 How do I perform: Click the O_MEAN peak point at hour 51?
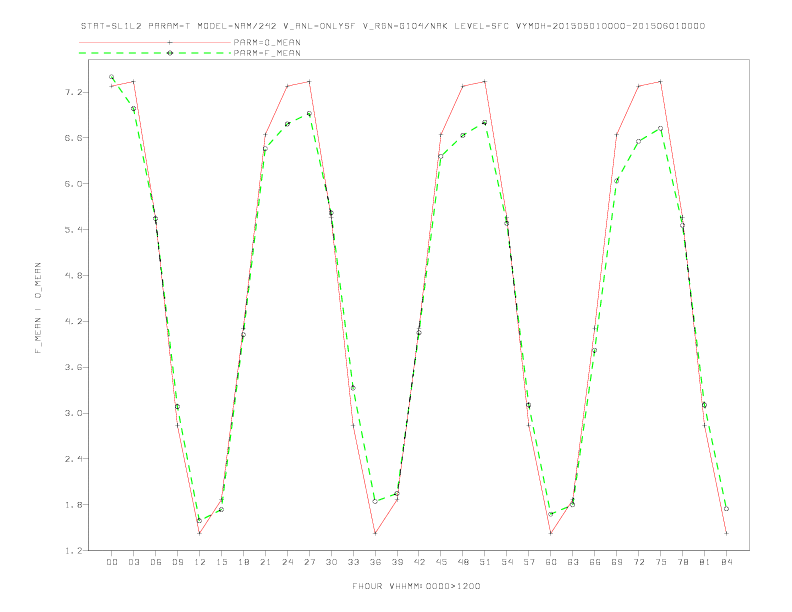(x=485, y=81)
